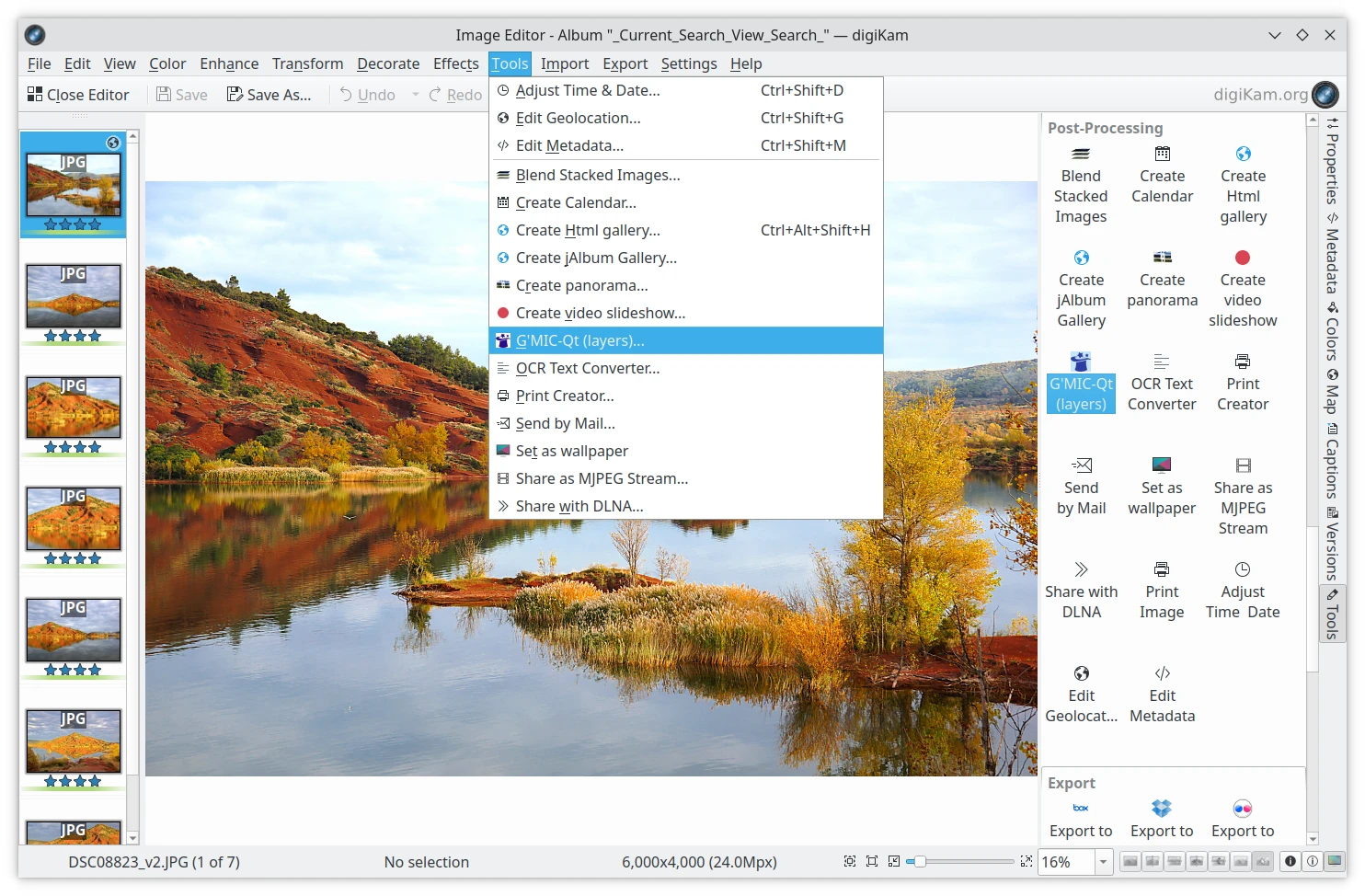The height and width of the screenshot is (896, 1365).
Task: Click Save As in the toolbar
Action: pyautogui.click(x=270, y=95)
